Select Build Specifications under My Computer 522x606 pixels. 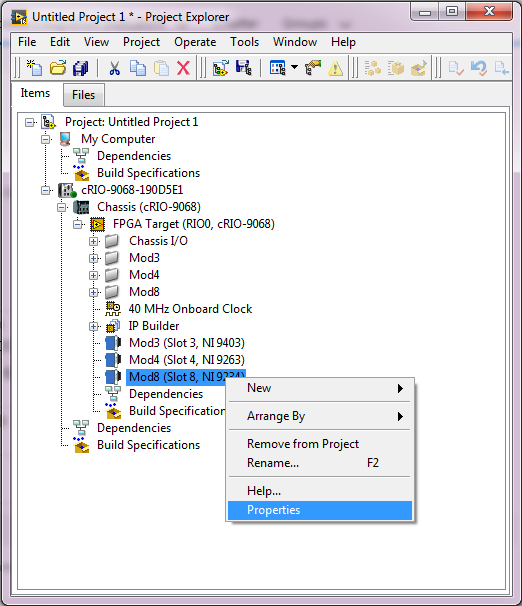coord(148,173)
